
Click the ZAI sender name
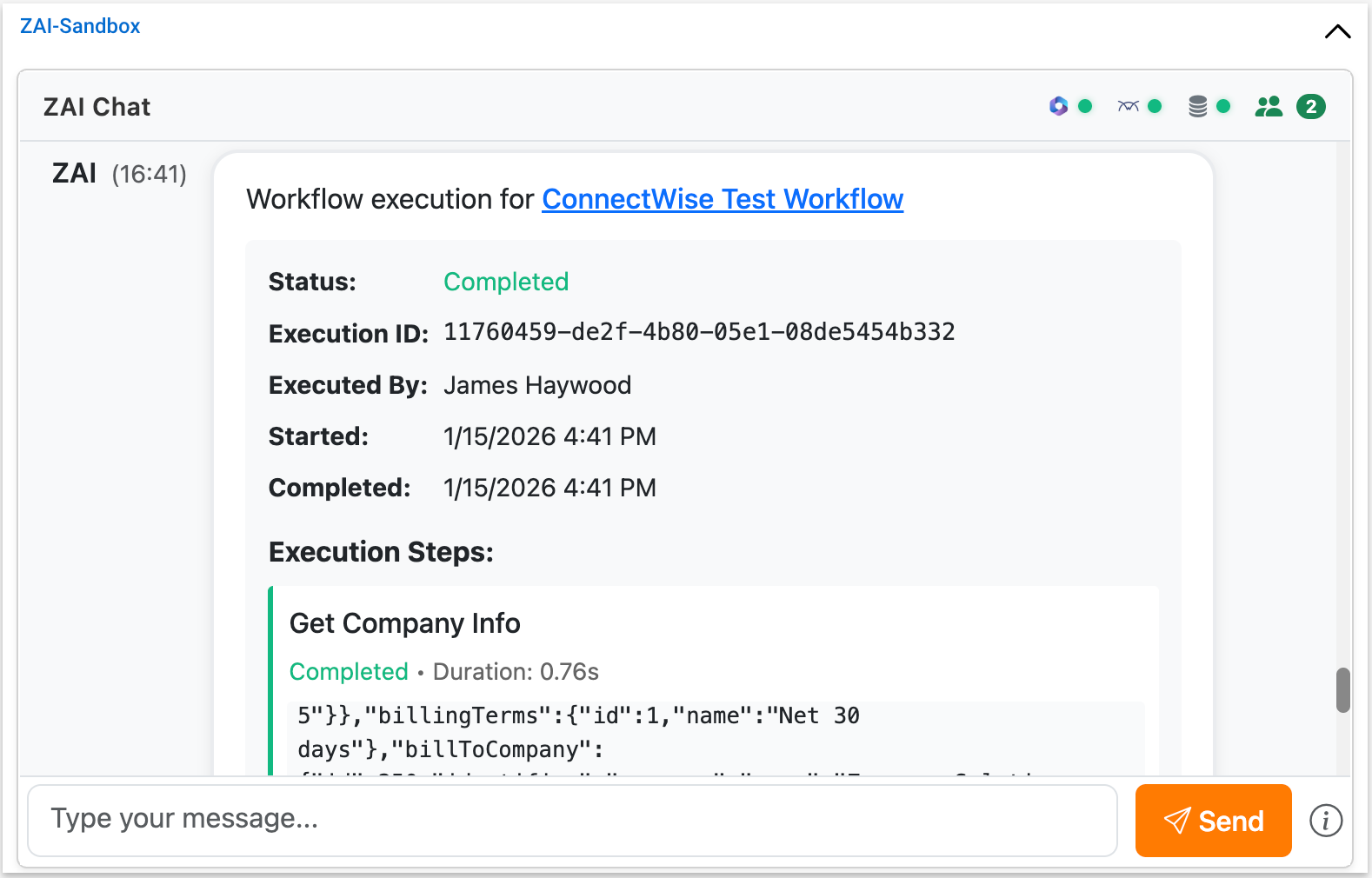click(x=74, y=173)
